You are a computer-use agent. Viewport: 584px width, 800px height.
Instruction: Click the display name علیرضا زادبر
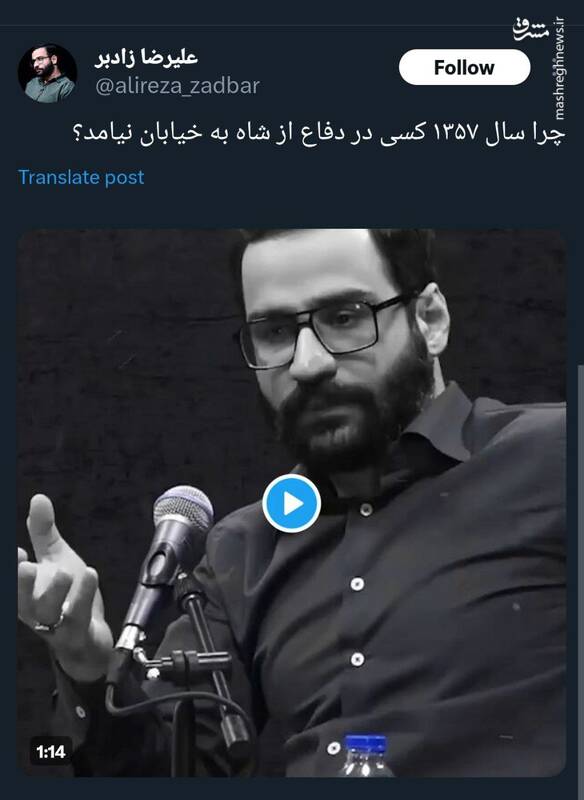(x=146, y=58)
